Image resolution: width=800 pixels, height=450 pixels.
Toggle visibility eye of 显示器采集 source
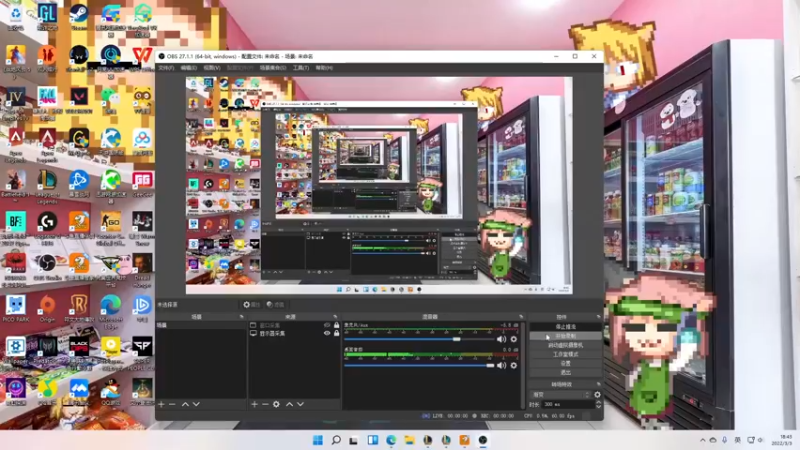pyautogui.click(x=327, y=333)
